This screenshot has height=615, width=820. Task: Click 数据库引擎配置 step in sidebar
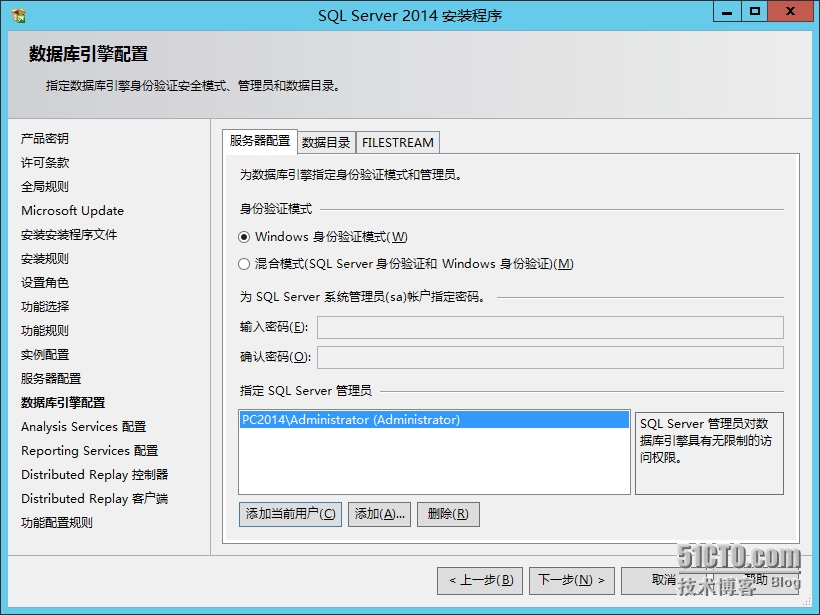(x=63, y=403)
